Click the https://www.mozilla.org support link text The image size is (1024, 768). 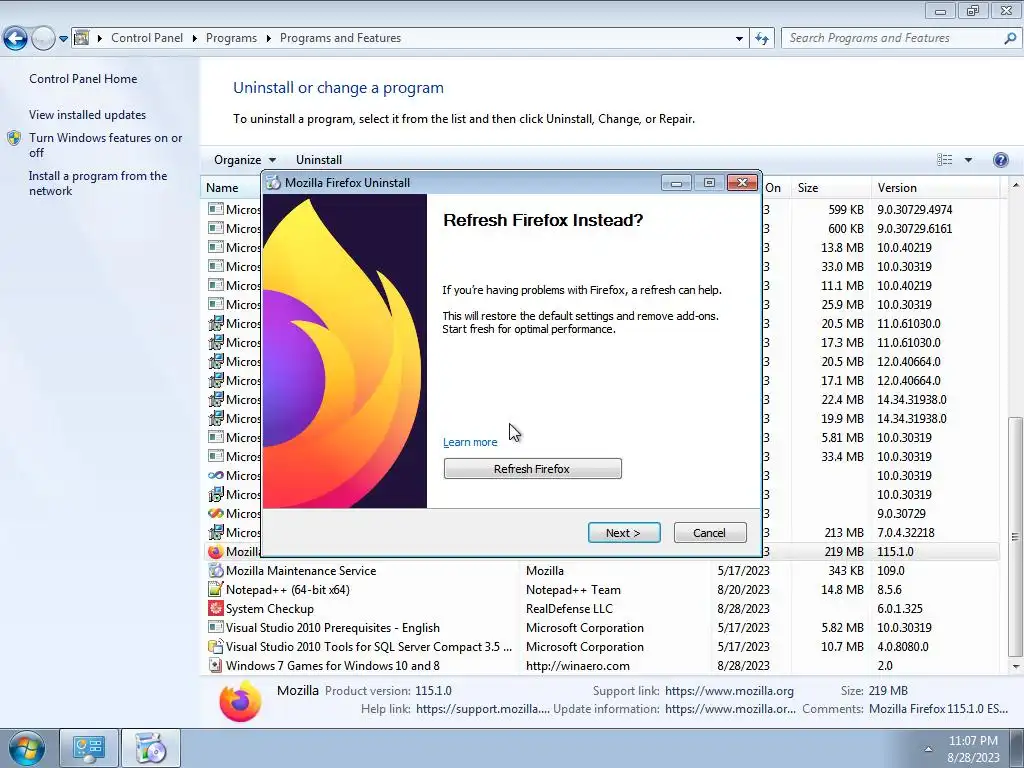pos(729,690)
